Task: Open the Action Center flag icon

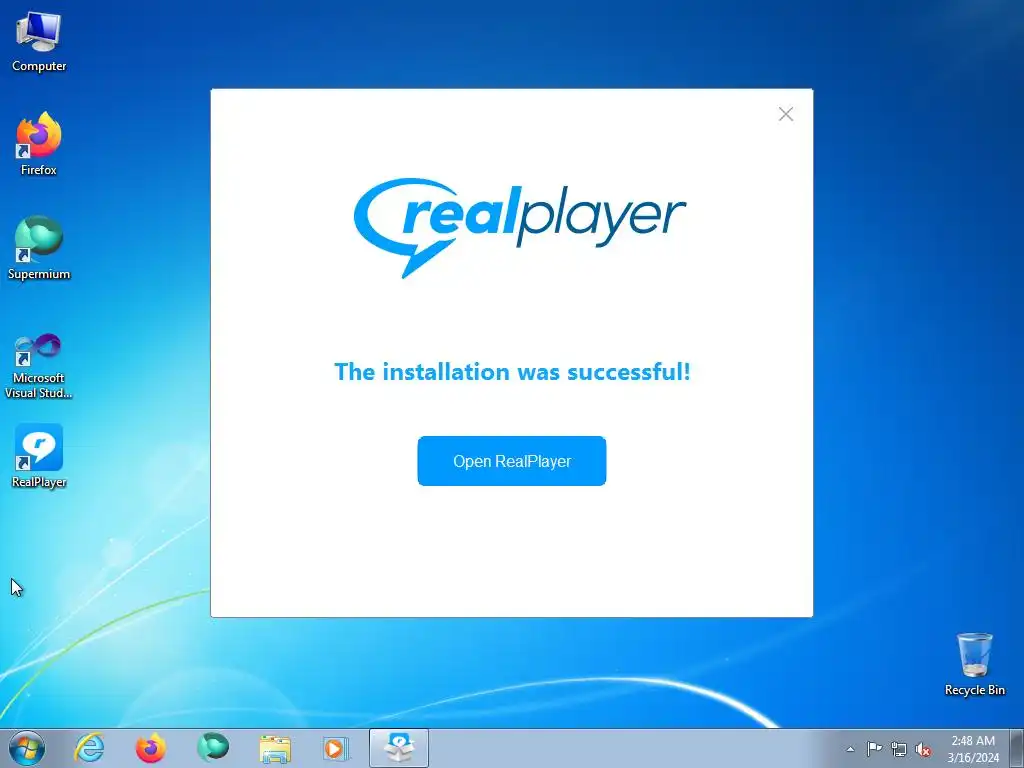Action: 874,749
